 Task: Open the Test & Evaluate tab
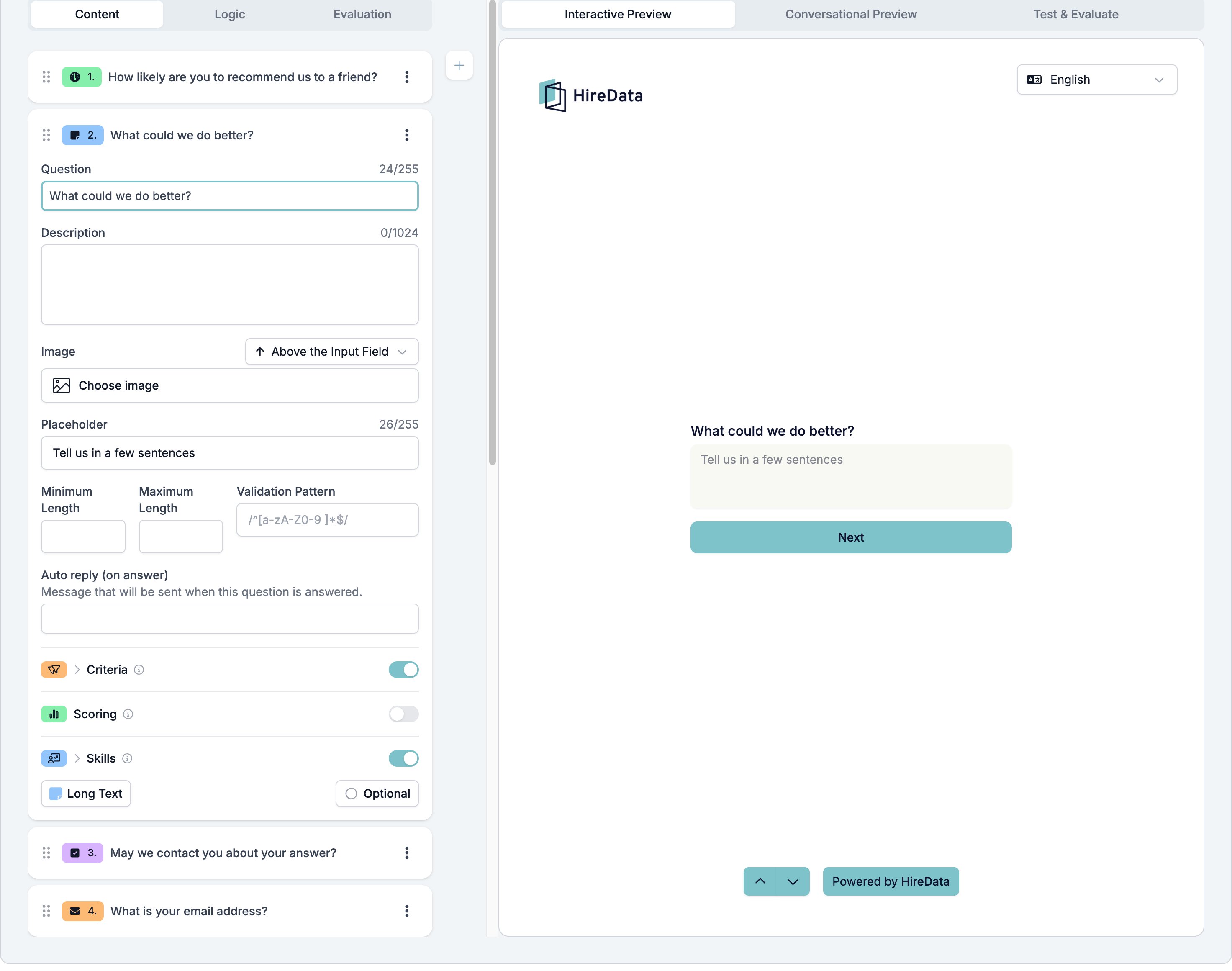1076,14
